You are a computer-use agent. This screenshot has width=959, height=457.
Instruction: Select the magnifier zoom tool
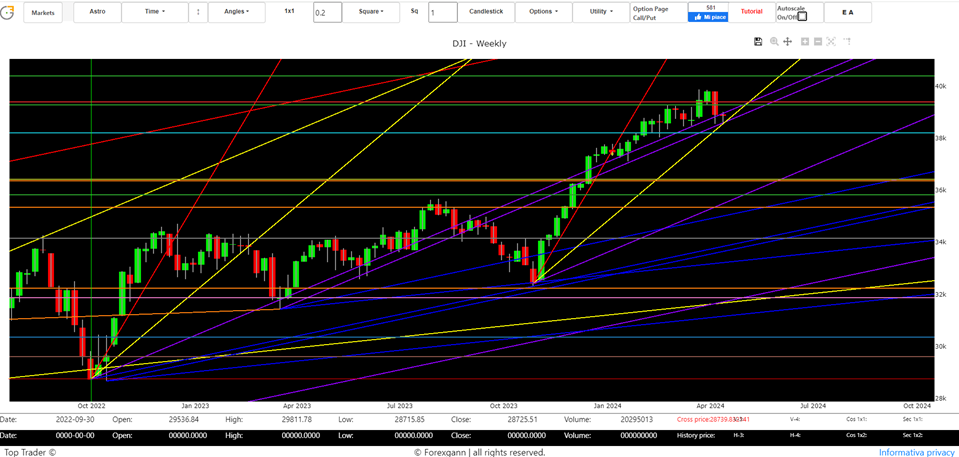pos(773,41)
